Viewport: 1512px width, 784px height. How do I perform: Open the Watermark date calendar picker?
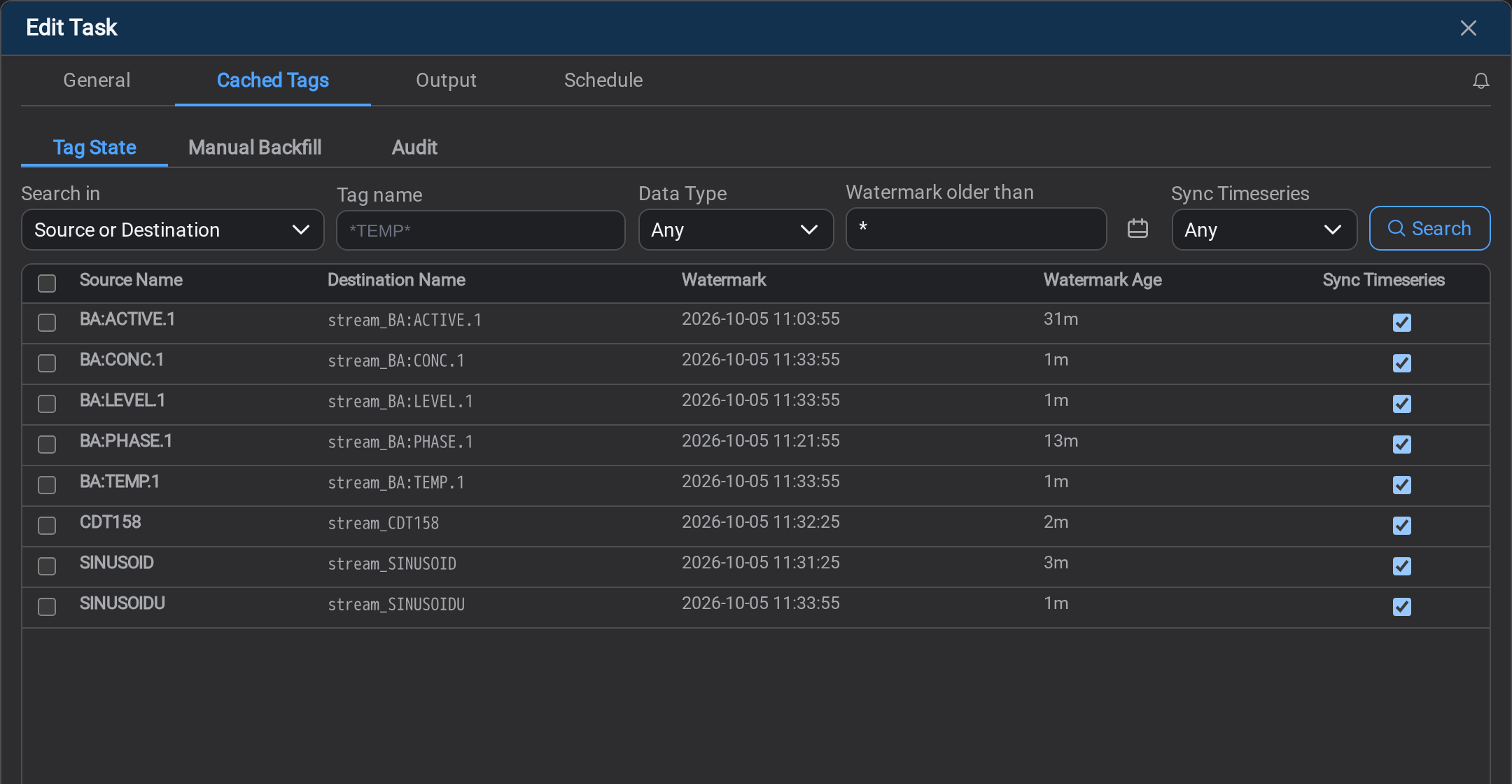pyautogui.click(x=1137, y=228)
